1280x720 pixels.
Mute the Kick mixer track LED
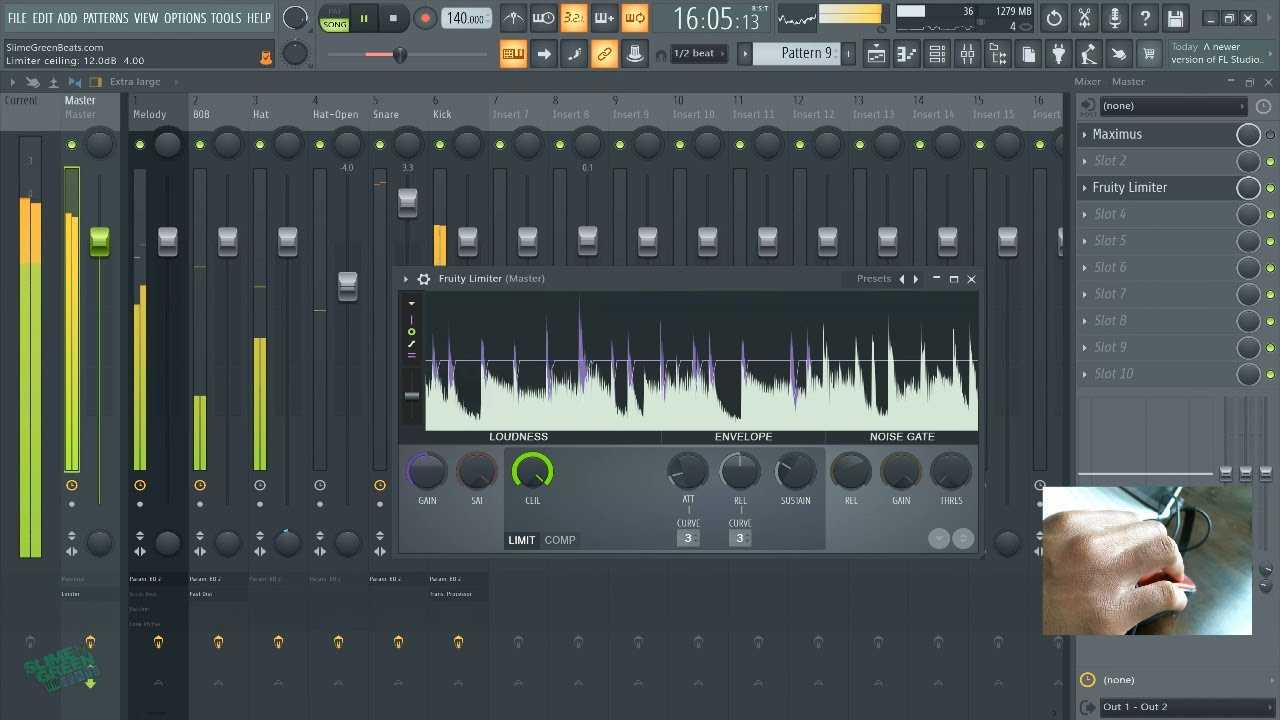click(x=440, y=146)
